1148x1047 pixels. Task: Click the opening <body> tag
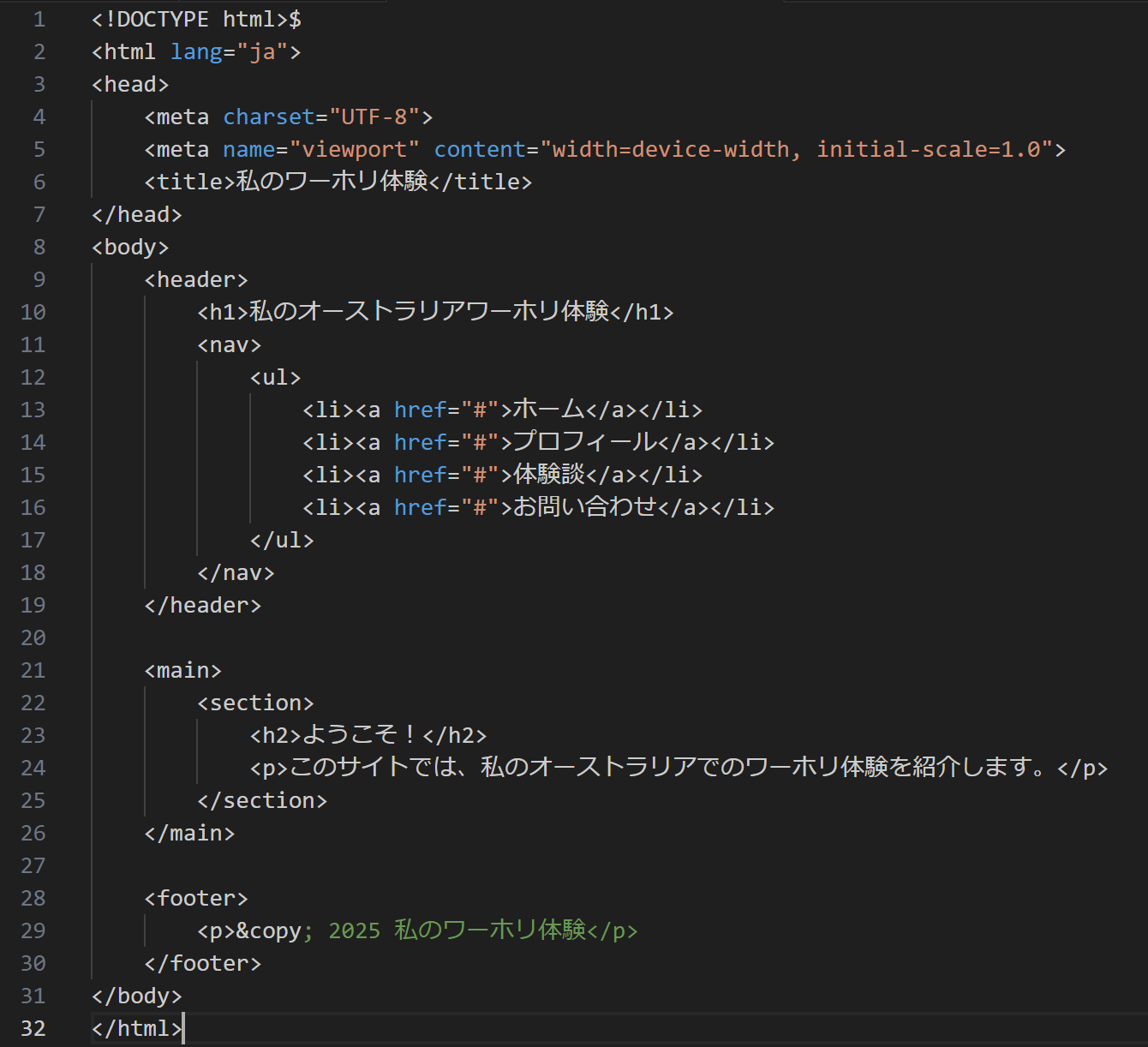(130, 247)
